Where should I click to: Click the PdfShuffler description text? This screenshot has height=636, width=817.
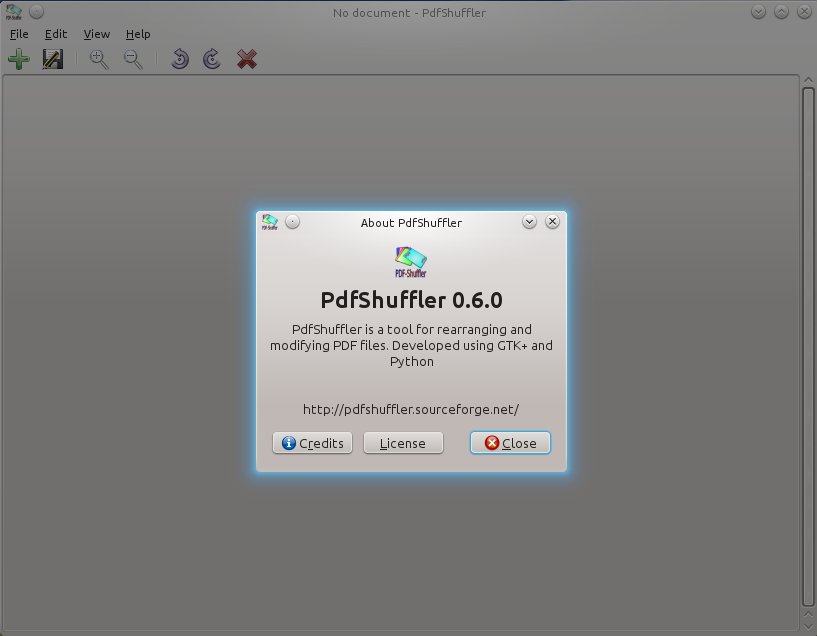(x=411, y=345)
